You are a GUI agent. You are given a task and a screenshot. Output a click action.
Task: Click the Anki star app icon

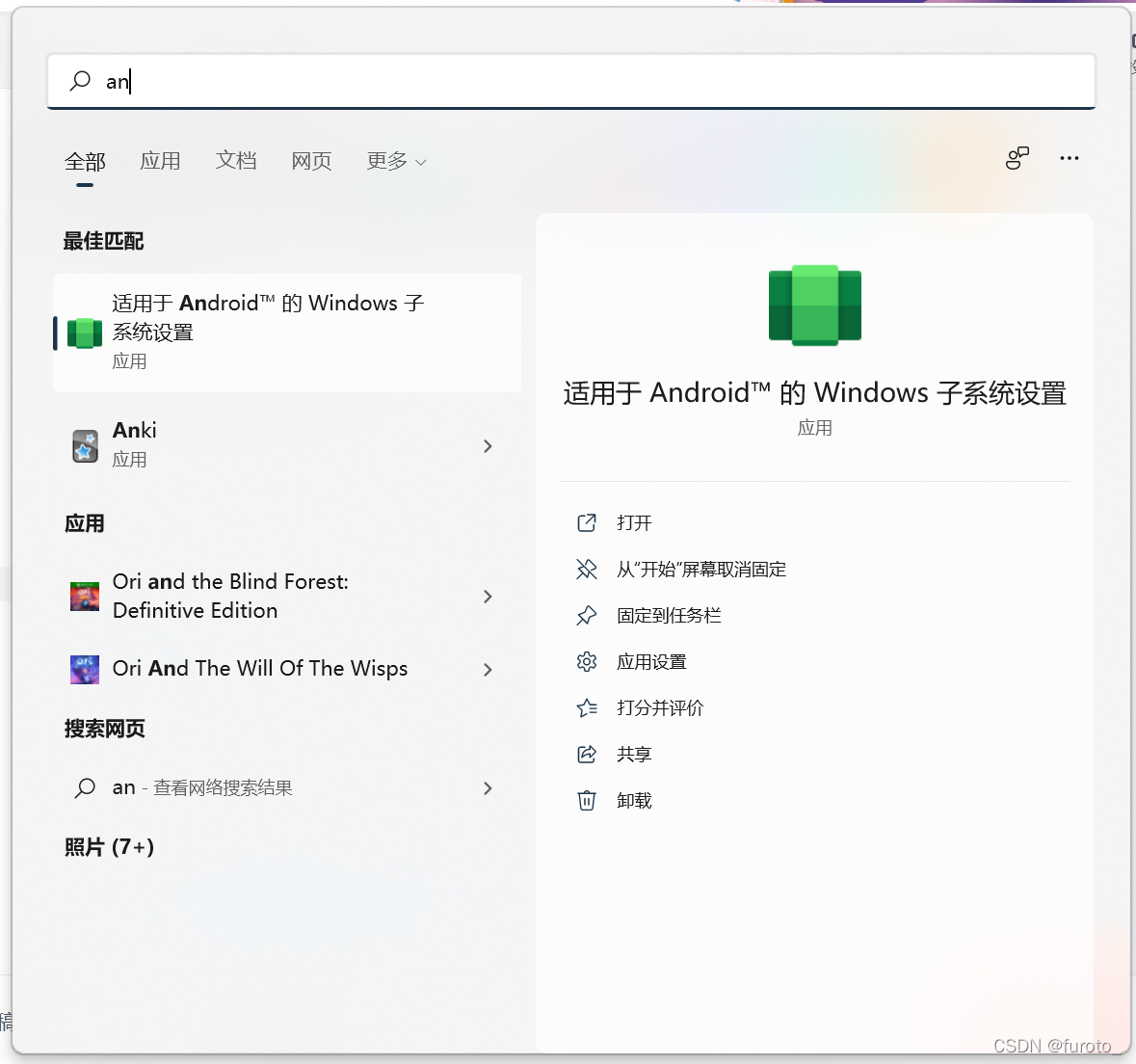85,446
